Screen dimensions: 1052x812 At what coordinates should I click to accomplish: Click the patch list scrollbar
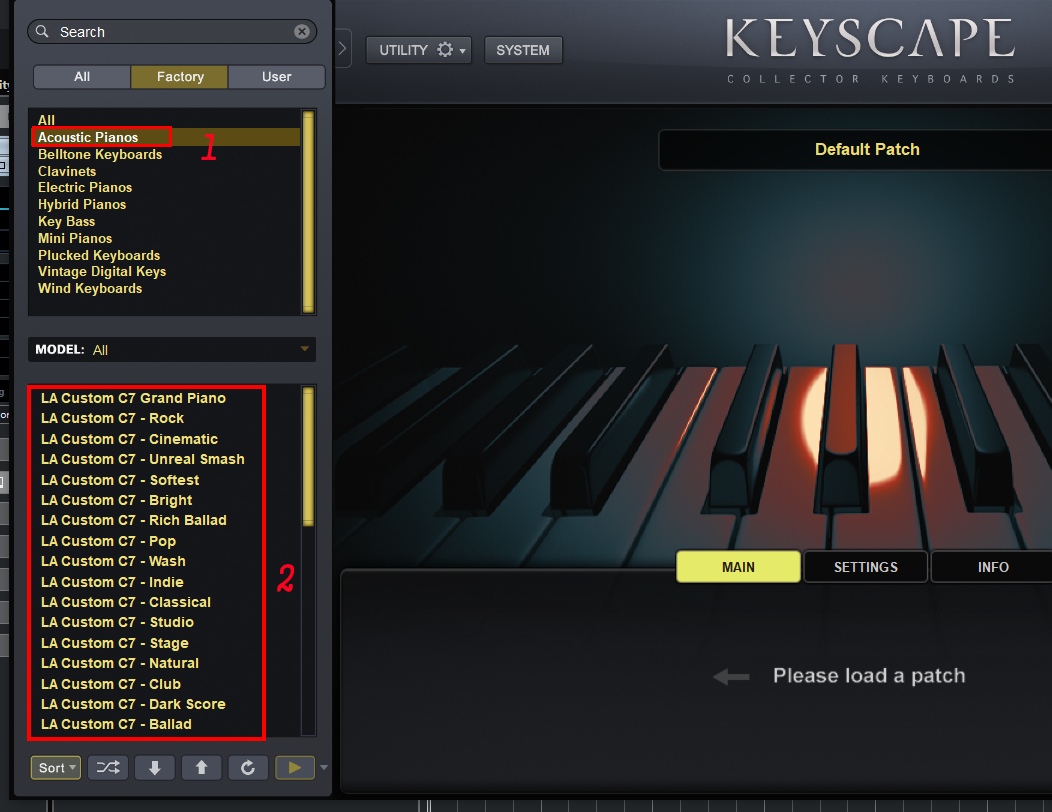click(309, 456)
